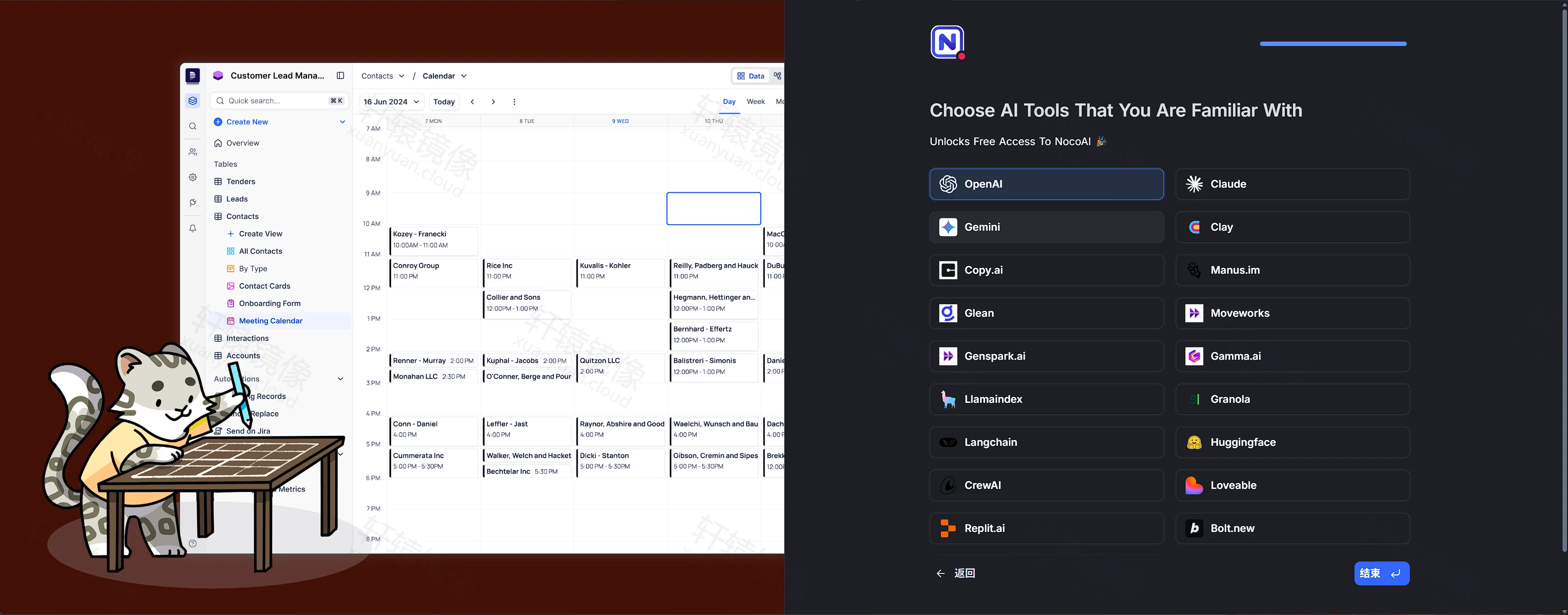
Task: Click the Moveworks logo icon
Action: pos(1194,313)
